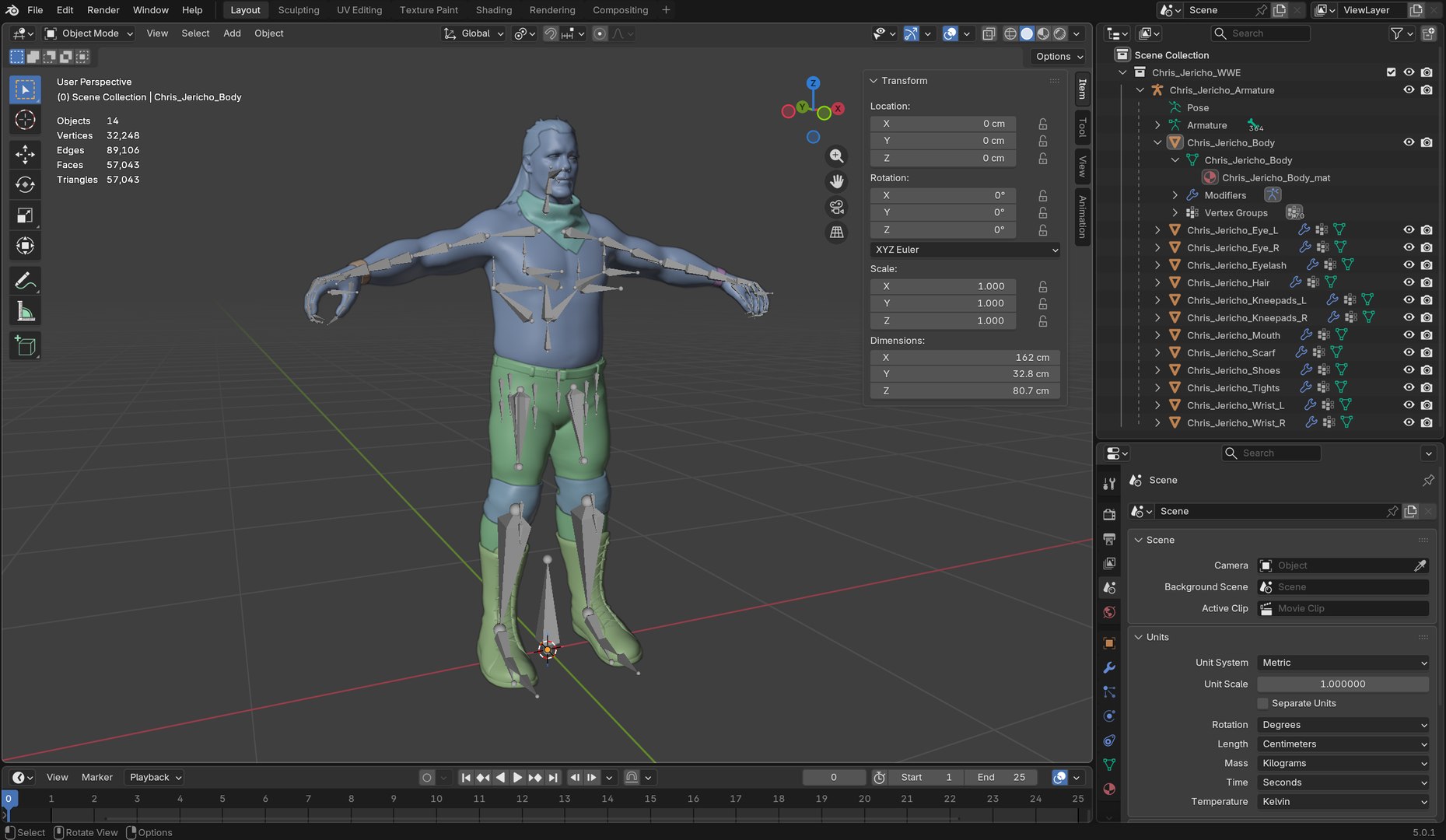The image size is (1446, 840).
Task: Open the Global orientation dropdown
Action: [x=474, y=33]
